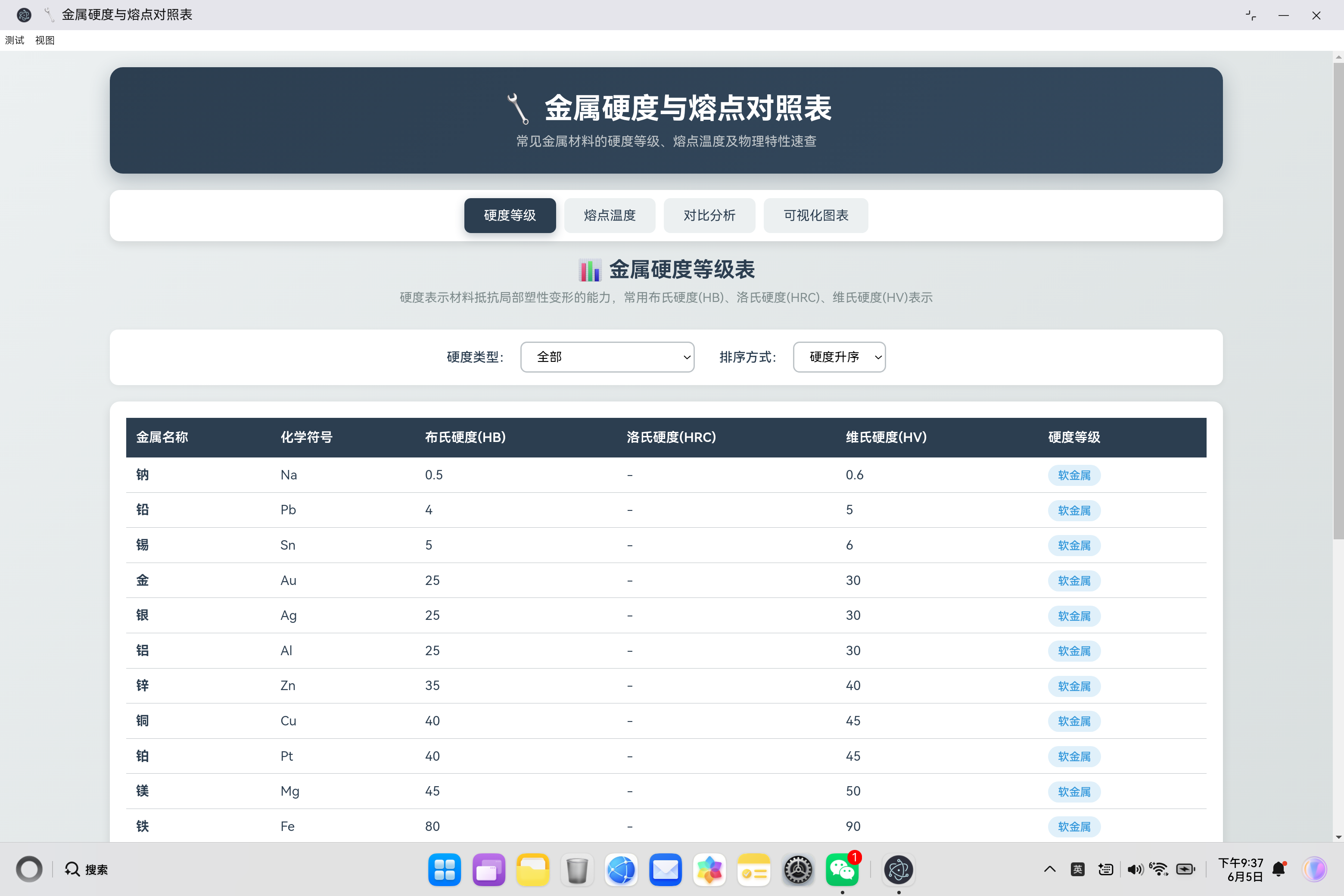Image resolution: width=1344 pixels, height=896 pixels.
Task: Open the 视图 menu
Action: (44, 40)
